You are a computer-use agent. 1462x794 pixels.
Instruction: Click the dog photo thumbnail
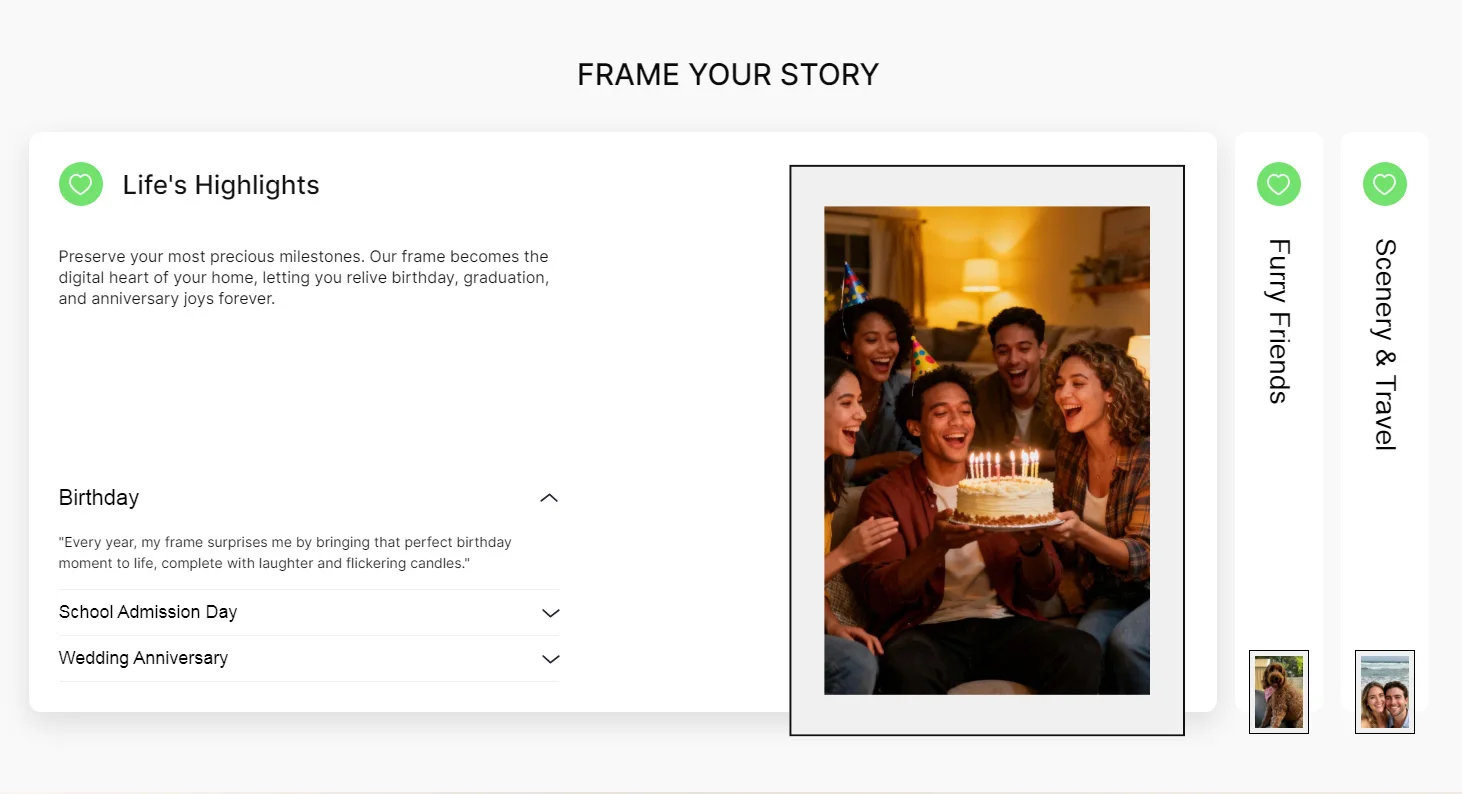tap(1279, 692)
